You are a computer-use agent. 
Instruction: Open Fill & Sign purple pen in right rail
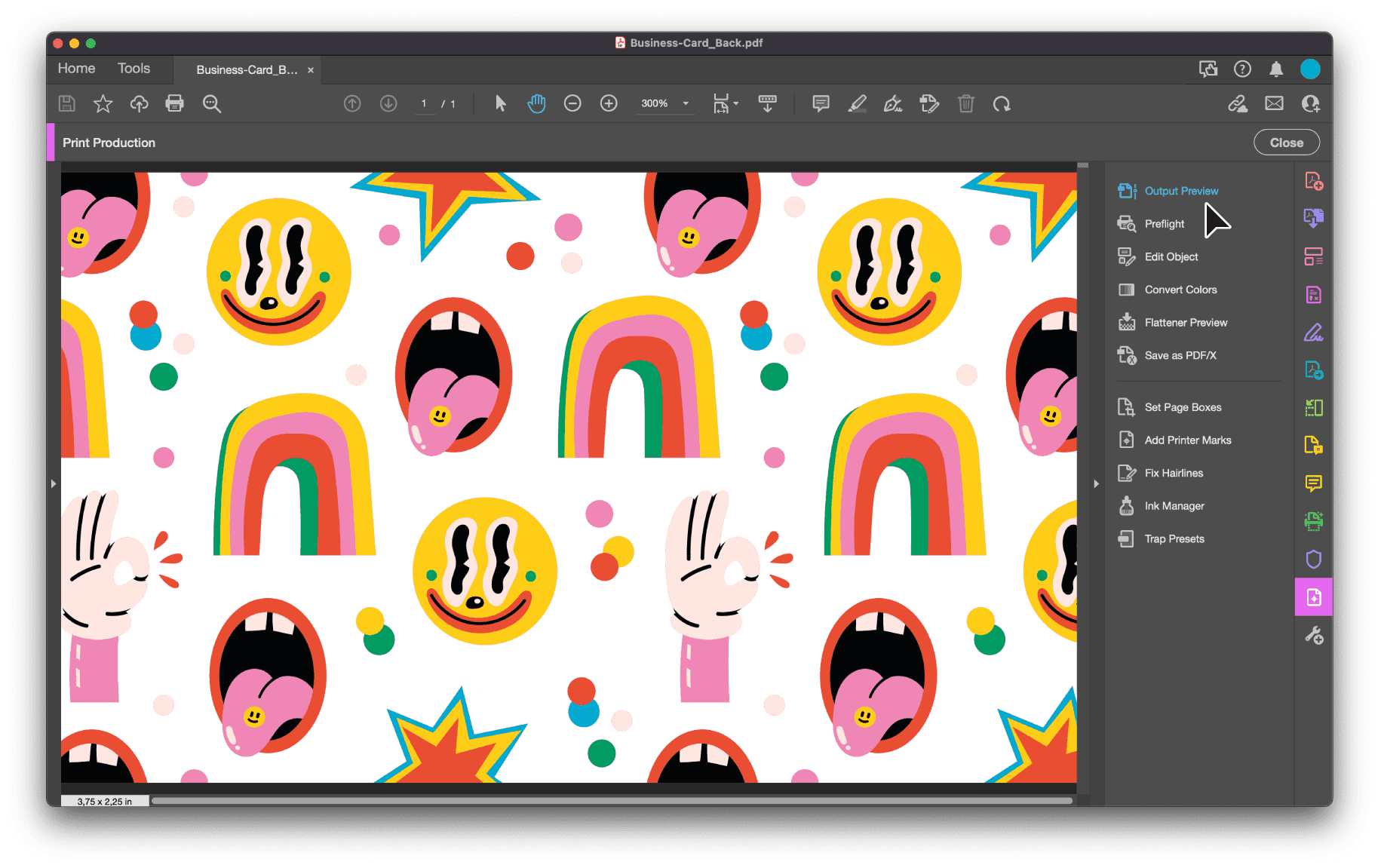point(1313,332)
